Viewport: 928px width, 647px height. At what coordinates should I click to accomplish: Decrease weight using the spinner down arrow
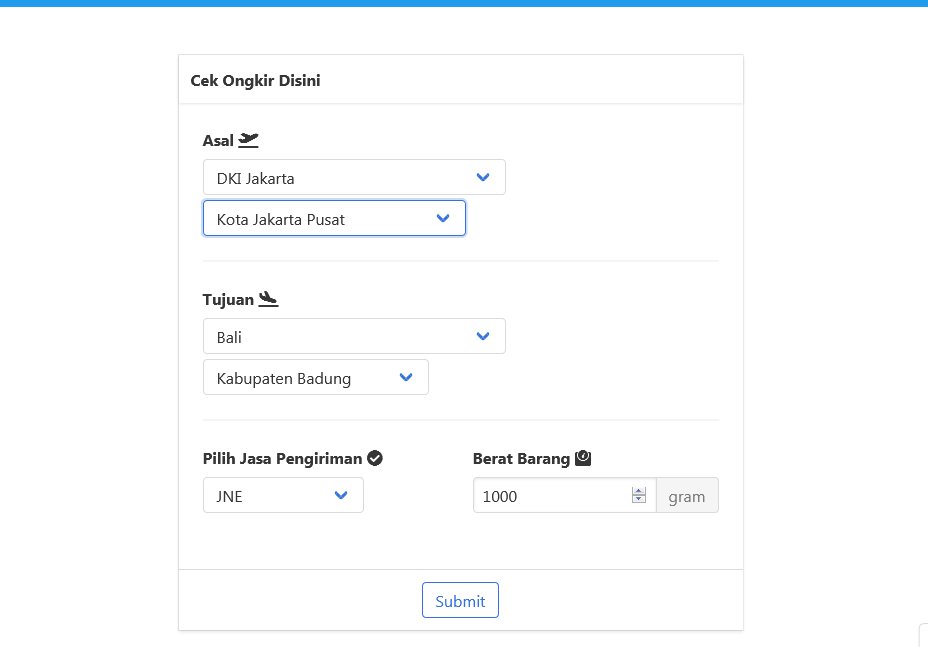click(x=639, y=500)
